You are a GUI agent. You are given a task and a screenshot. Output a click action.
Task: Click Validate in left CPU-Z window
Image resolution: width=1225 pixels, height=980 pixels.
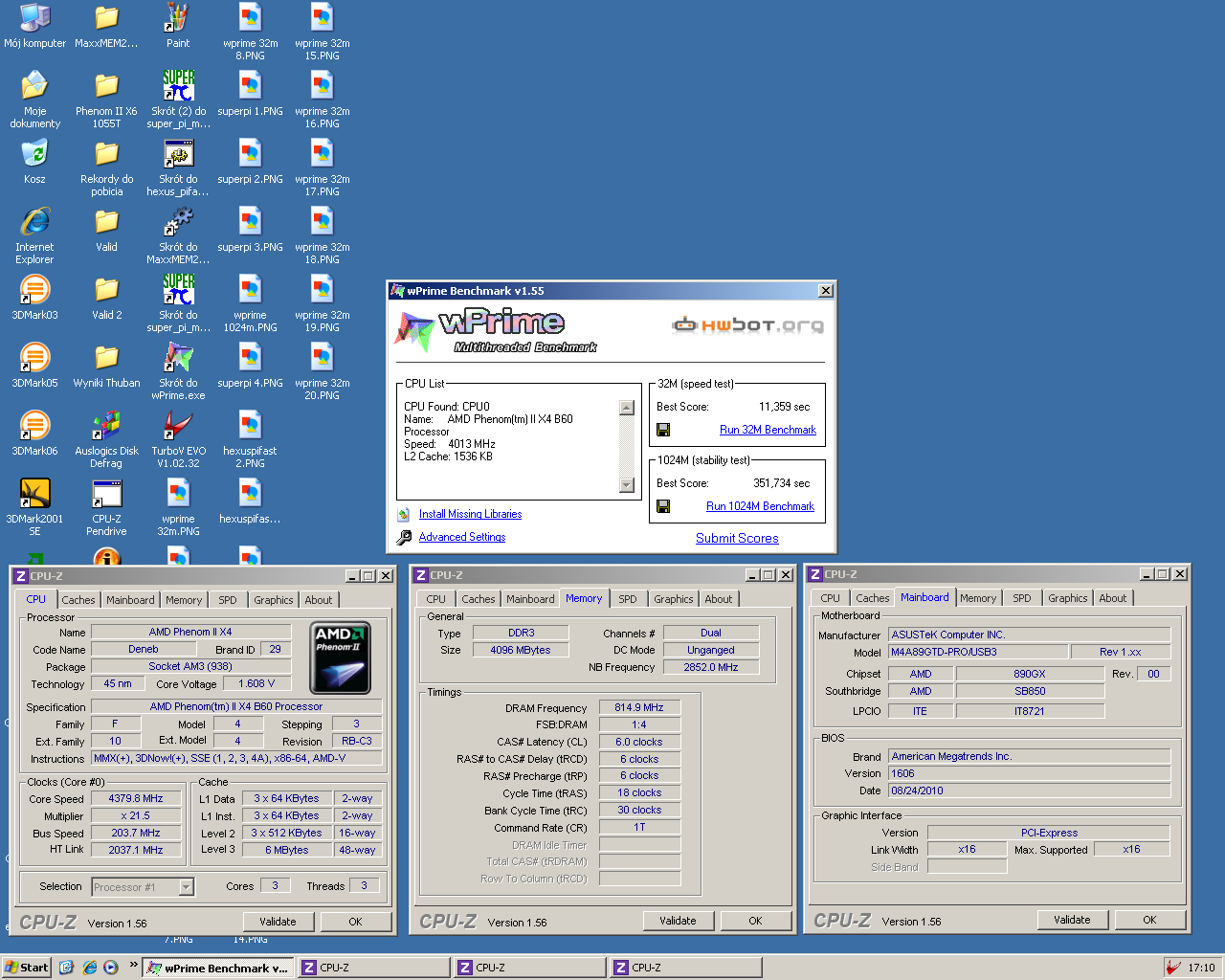(278, 922)
